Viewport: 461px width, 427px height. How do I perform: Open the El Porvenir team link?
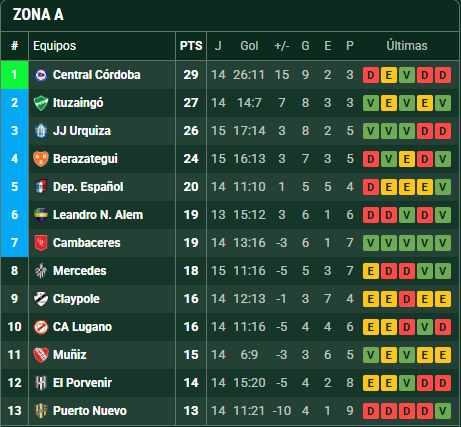coord(82,383)
